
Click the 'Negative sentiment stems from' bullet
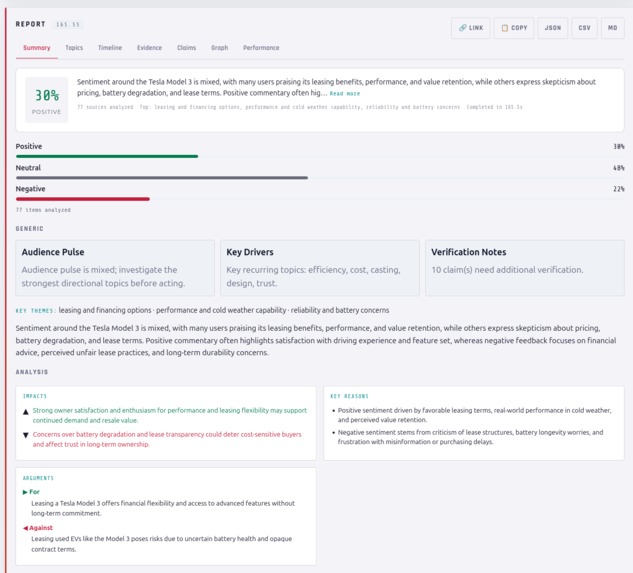tap(470, 437)
